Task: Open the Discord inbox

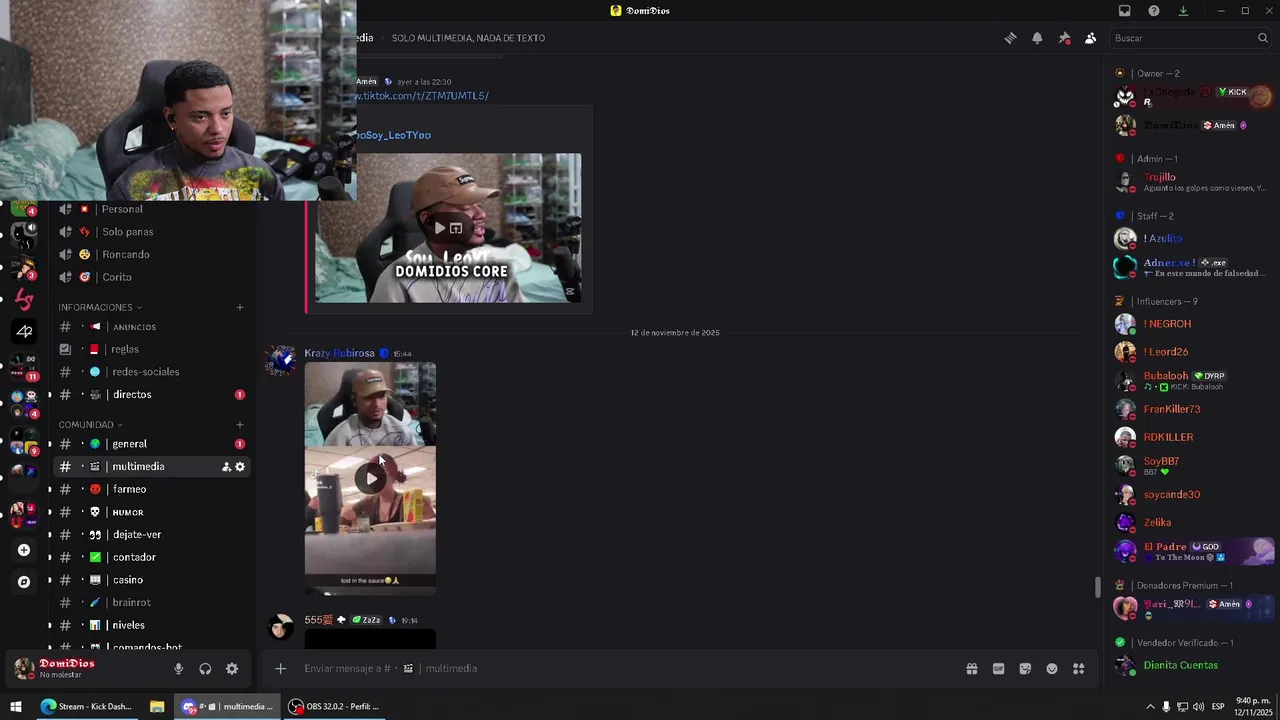Action: coord(1124,11)
